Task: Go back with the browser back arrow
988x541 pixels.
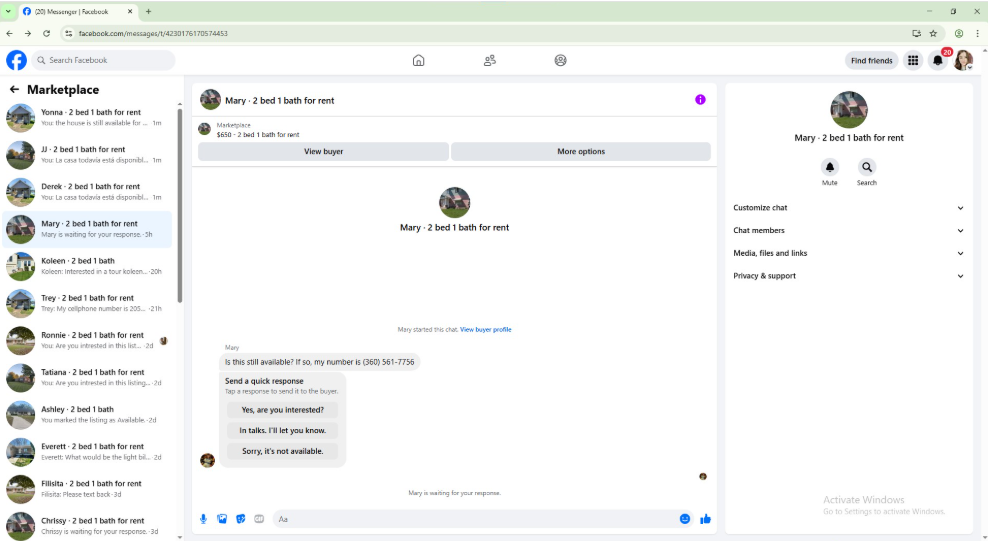Action: (x=9, y=33)
